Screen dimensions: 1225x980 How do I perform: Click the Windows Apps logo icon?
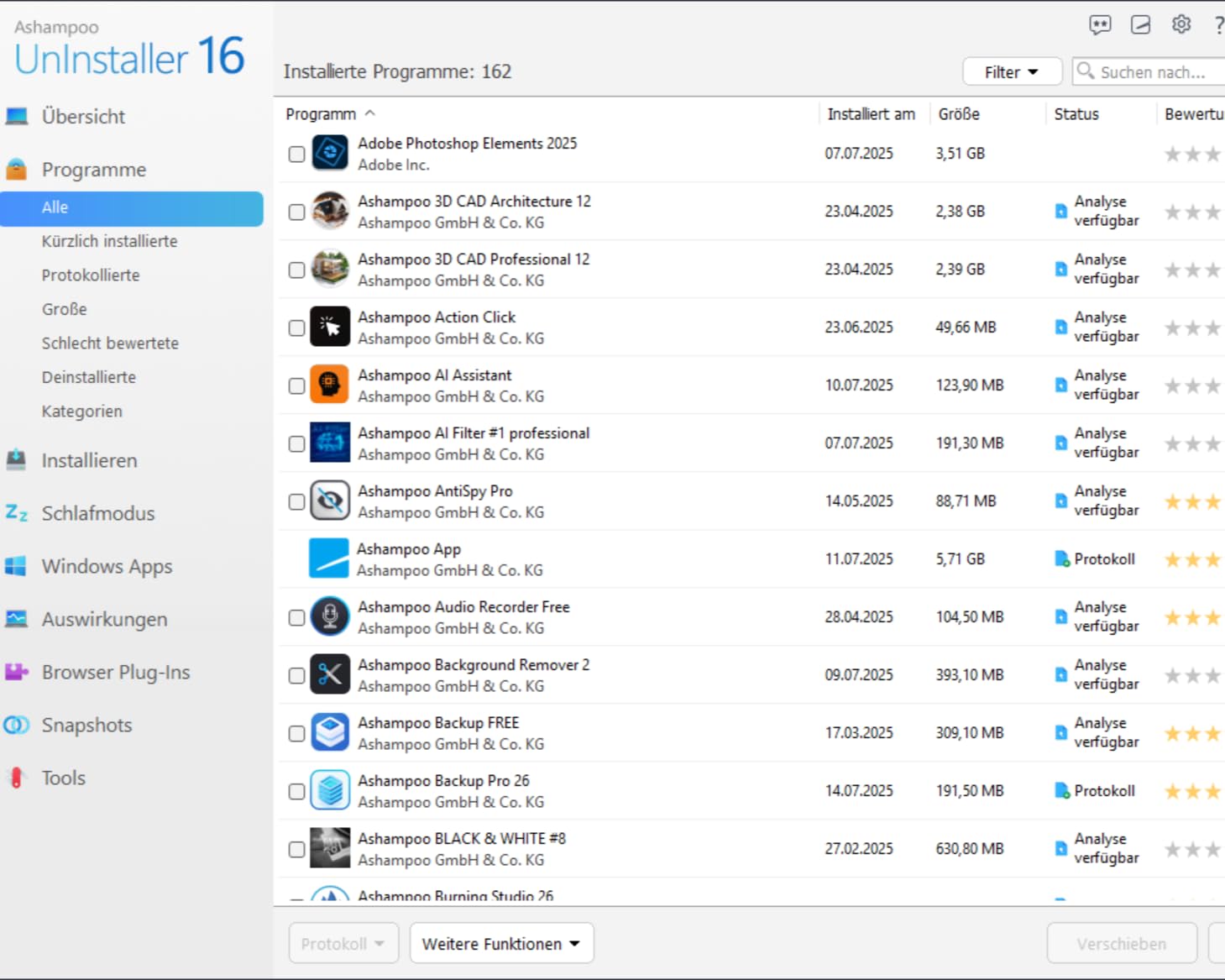point(15,566)
